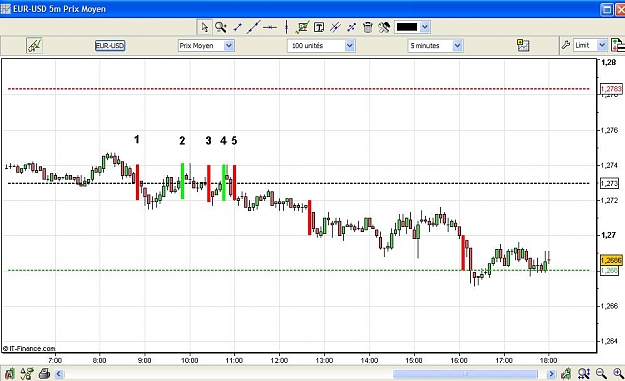Open the drawing color dropdown arrow
The image size is (625, 381).
pos(425,27)
